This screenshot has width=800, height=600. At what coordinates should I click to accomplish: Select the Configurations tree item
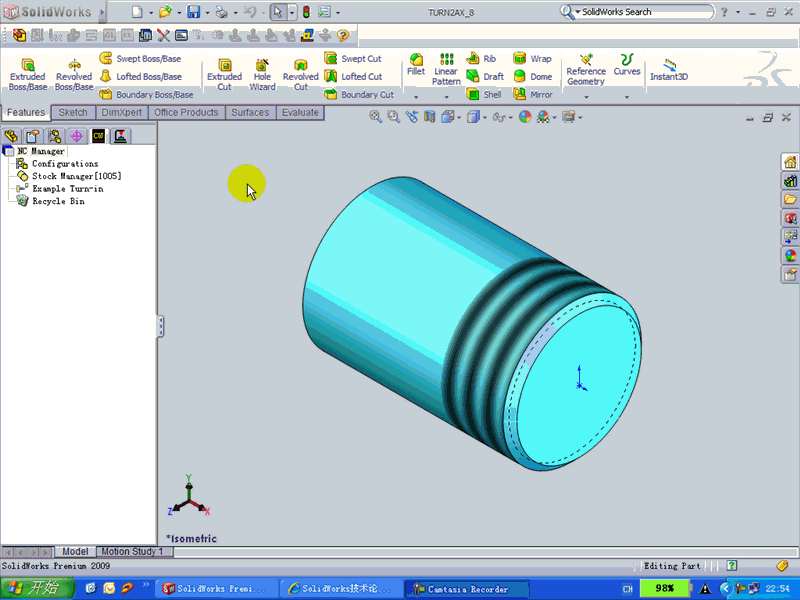65,164
